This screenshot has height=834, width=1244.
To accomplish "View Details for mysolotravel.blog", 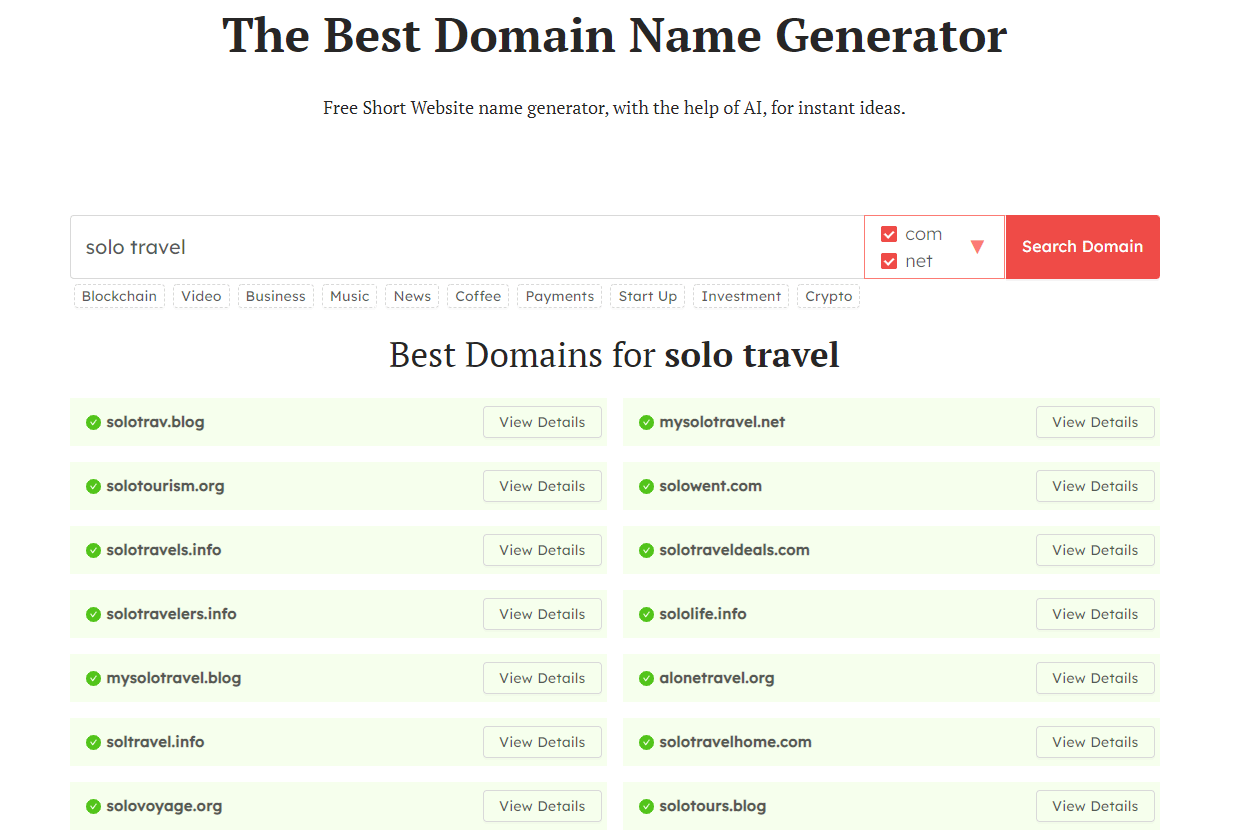I will click(x=542, y=678).
